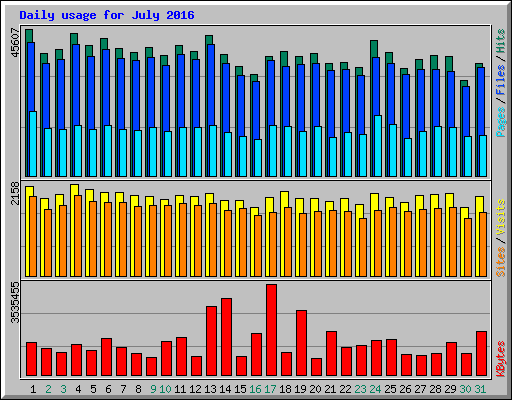The height and width of the screenshot is (400, 512).
Task: Click the cyan Pages bar for day 16
Action: [x=258, y=158]
